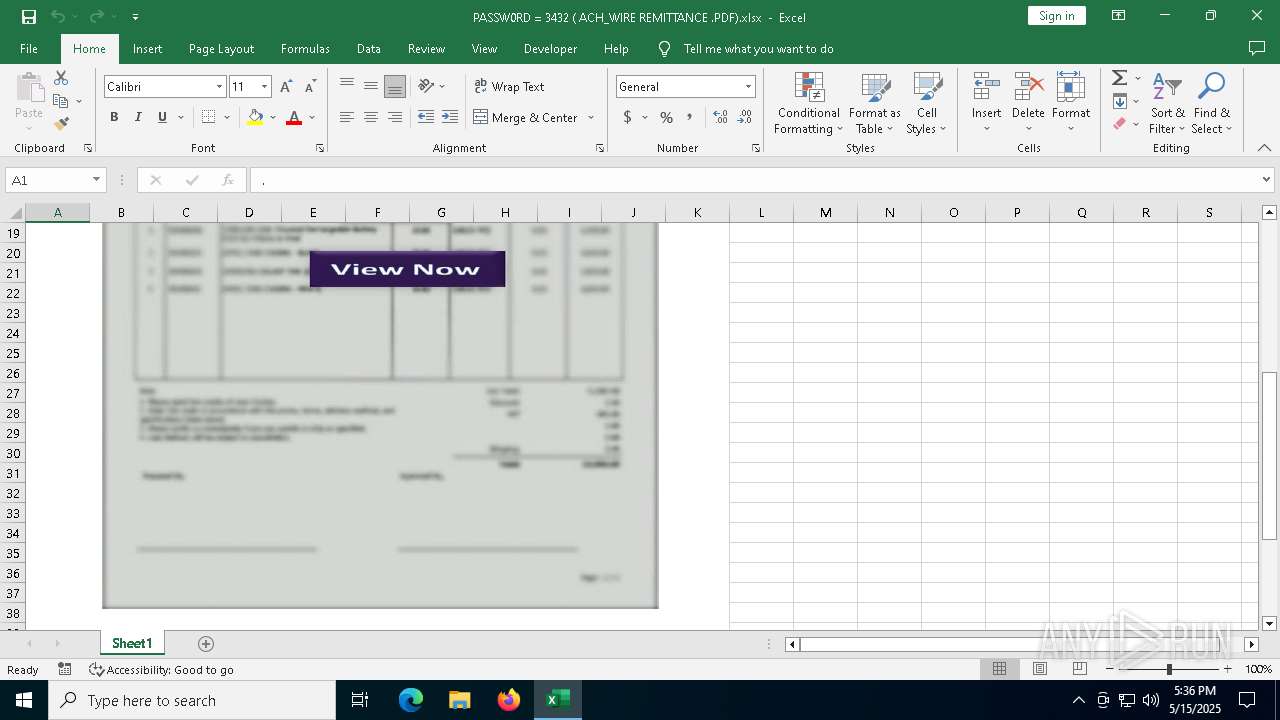Open Merge & Center dropdown arrow
This screenshot has height=720, width=1280.
(x=591, y=117)
